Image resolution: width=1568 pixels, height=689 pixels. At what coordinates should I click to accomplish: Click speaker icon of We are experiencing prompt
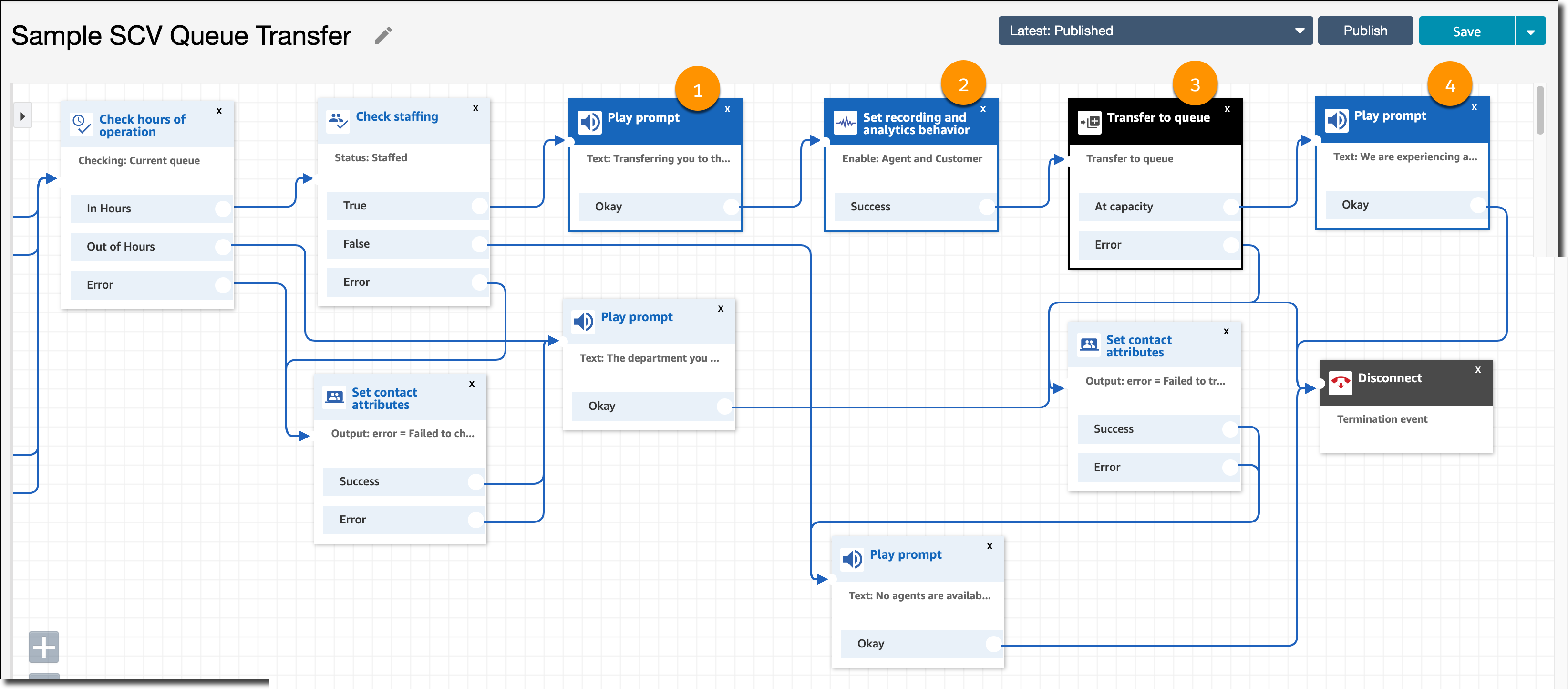point(1337,120)
